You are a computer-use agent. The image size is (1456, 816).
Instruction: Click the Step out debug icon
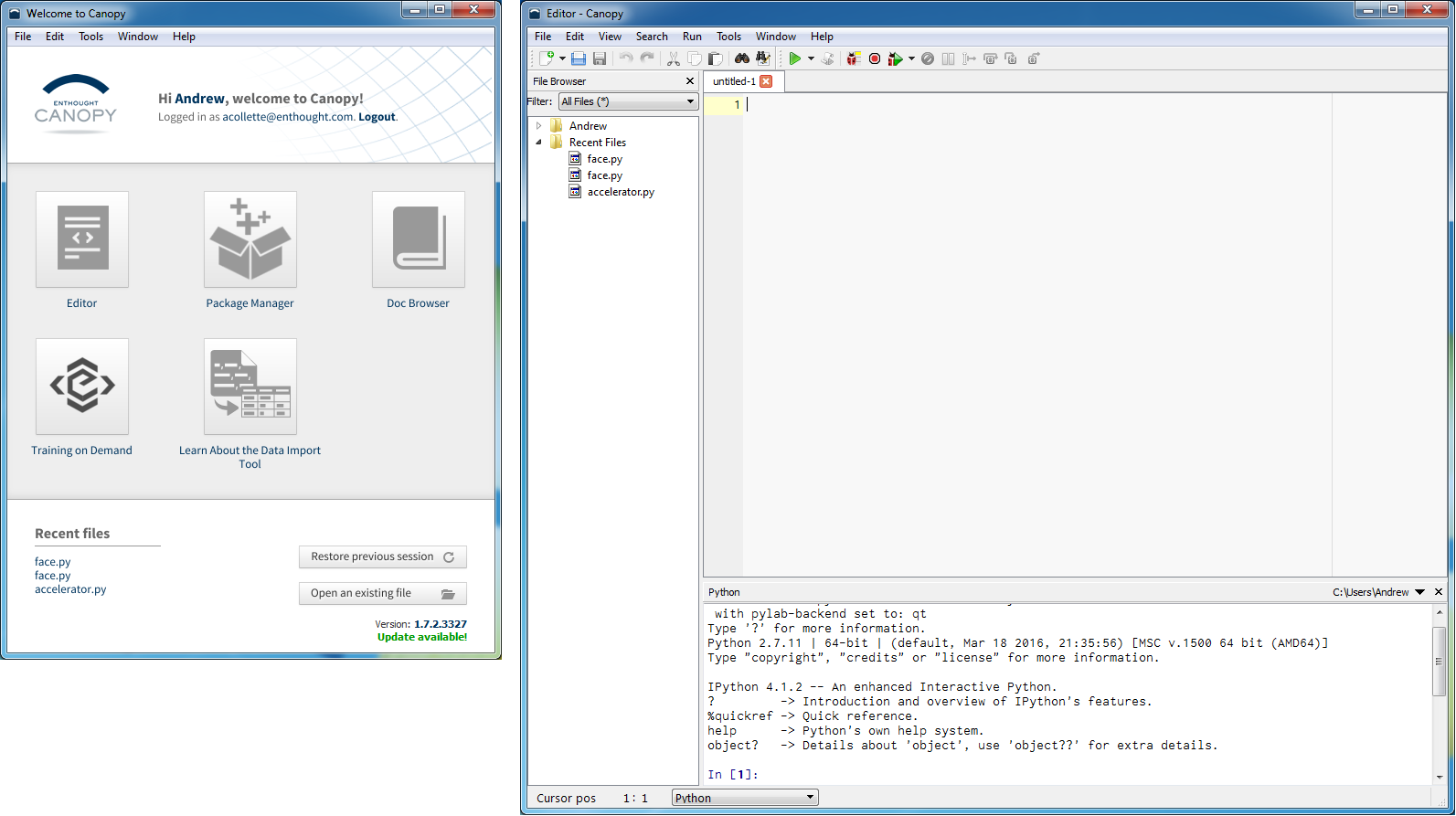1034,58
